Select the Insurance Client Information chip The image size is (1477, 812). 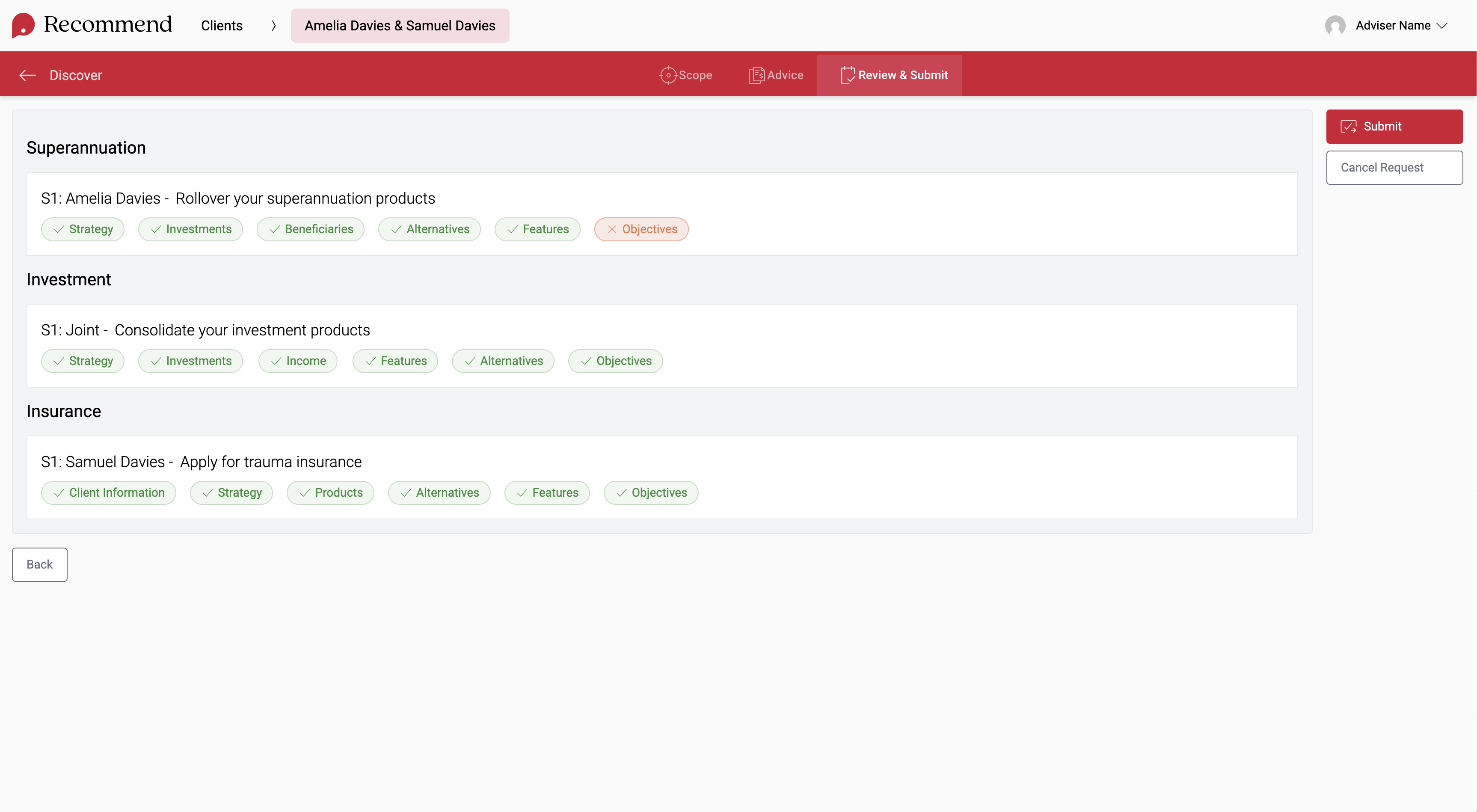point(108,493)
